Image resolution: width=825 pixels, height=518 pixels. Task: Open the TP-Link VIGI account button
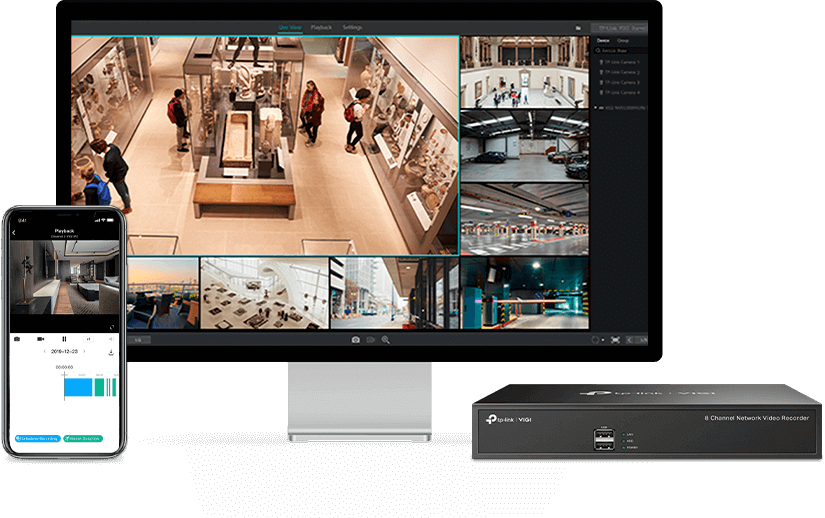pyautogui.click(x=619, y=28)
